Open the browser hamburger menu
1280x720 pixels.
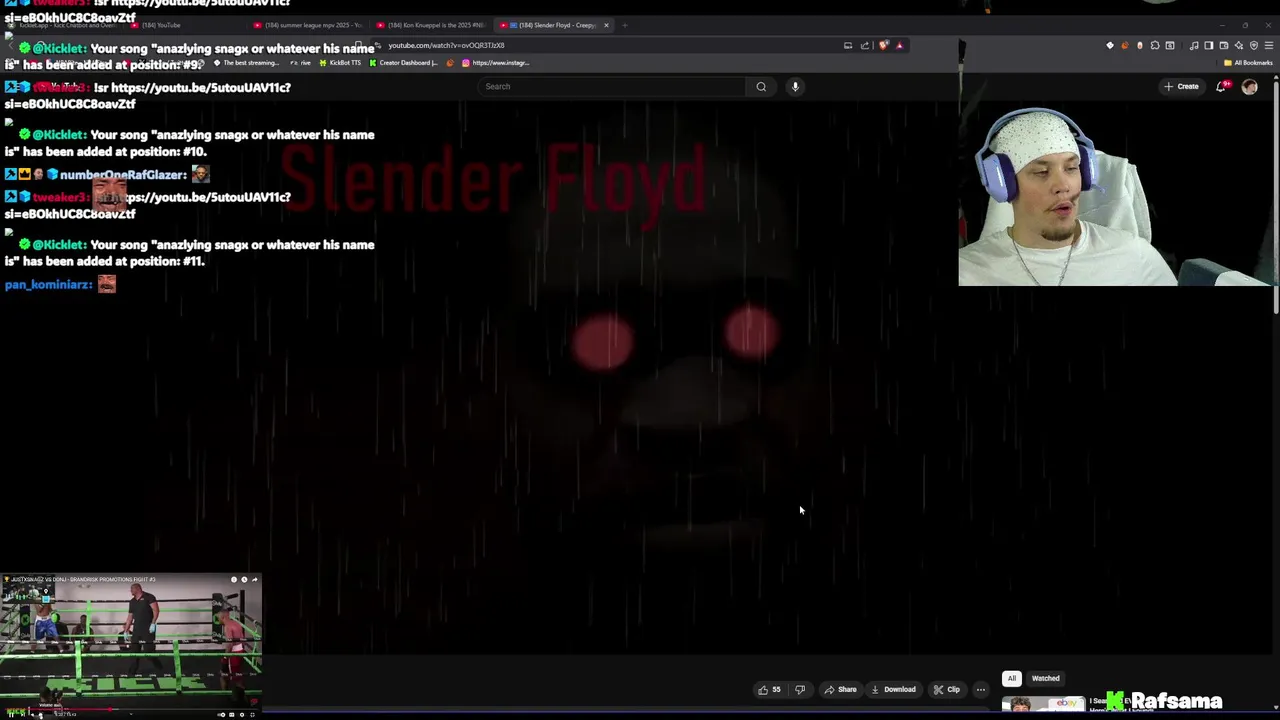[x=1269, y=45]
